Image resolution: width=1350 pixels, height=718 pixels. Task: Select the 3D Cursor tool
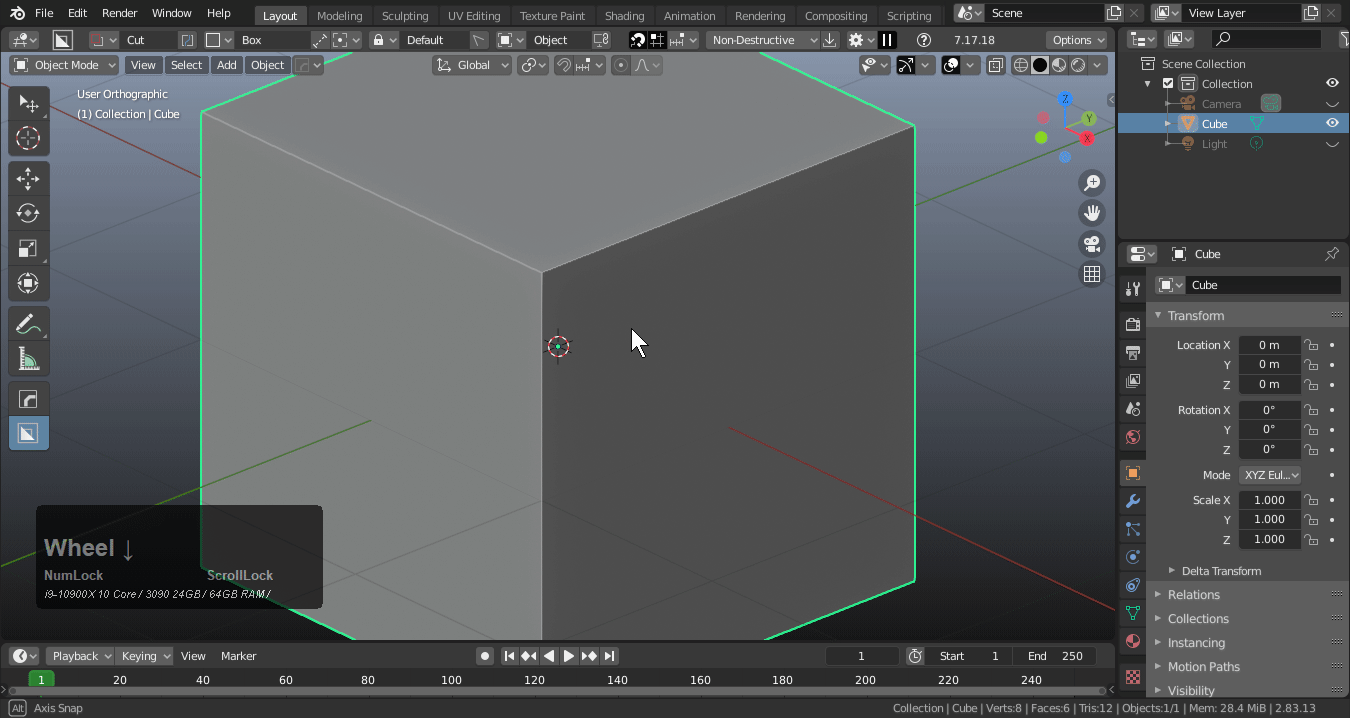point(28,138)
